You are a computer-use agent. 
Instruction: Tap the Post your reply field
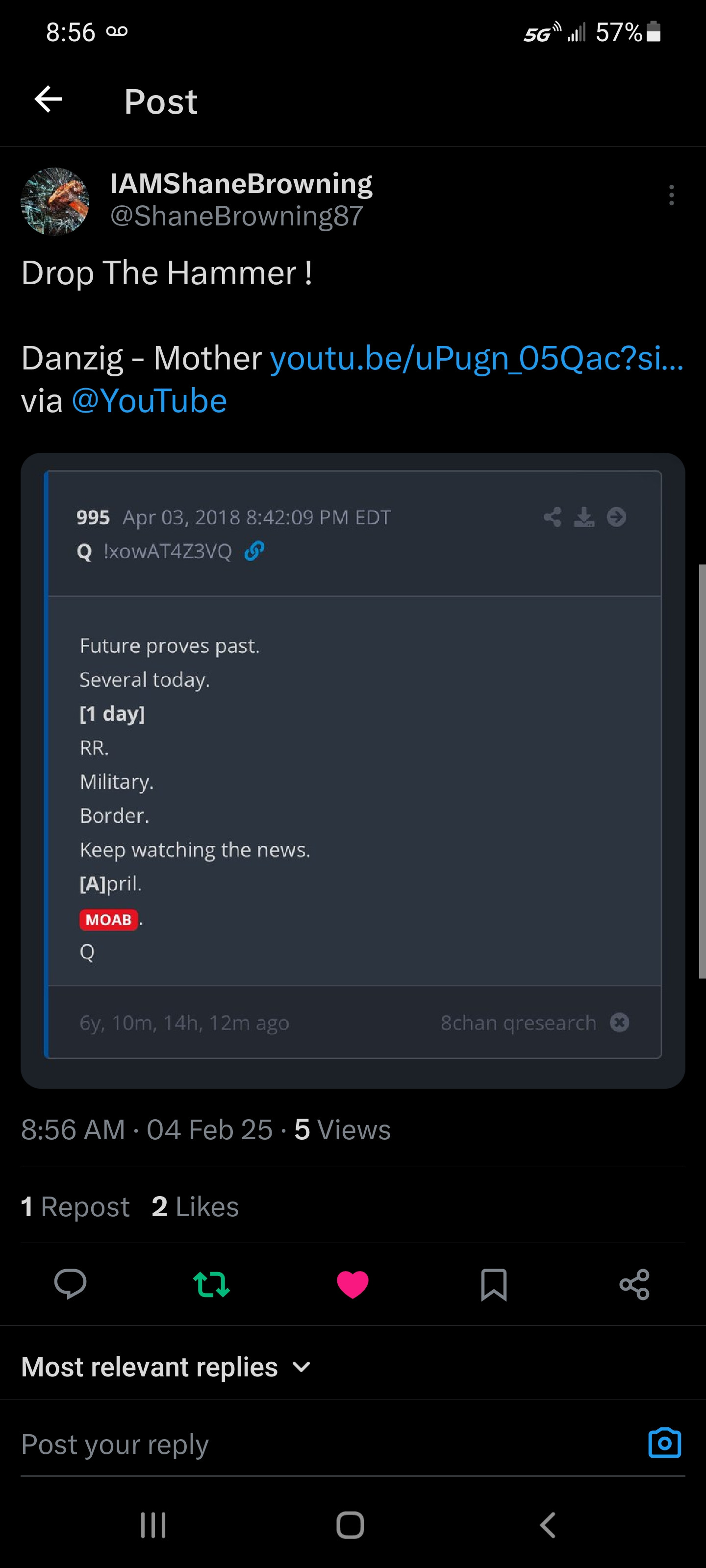(x=304, y=1444)
